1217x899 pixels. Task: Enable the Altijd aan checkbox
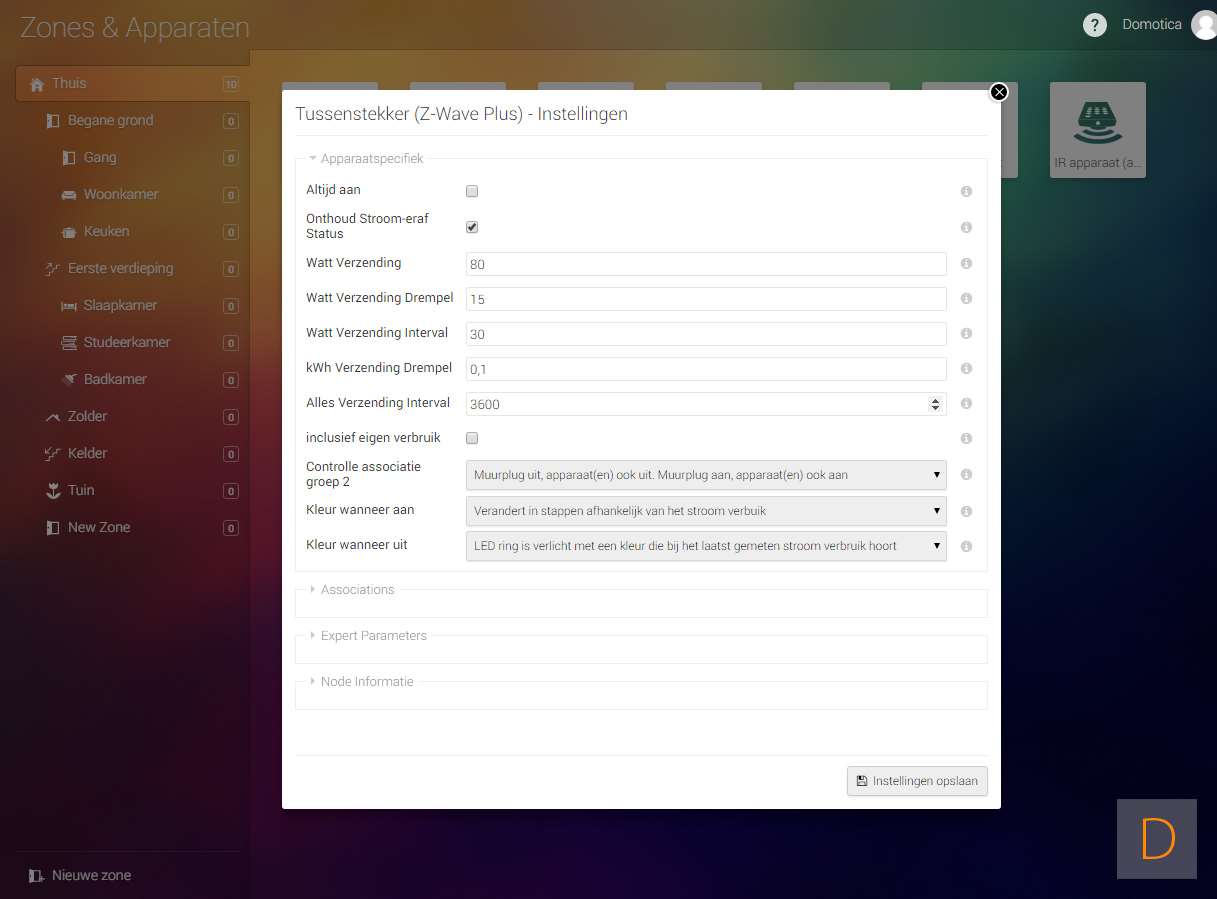(472, 191)
